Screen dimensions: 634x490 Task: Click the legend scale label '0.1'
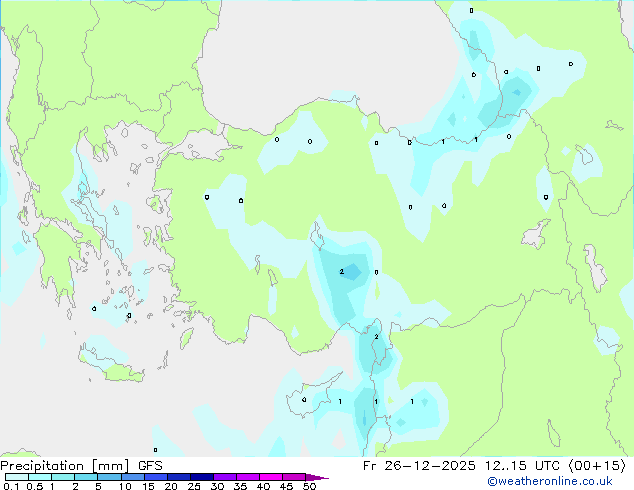[x=11, y=486]
